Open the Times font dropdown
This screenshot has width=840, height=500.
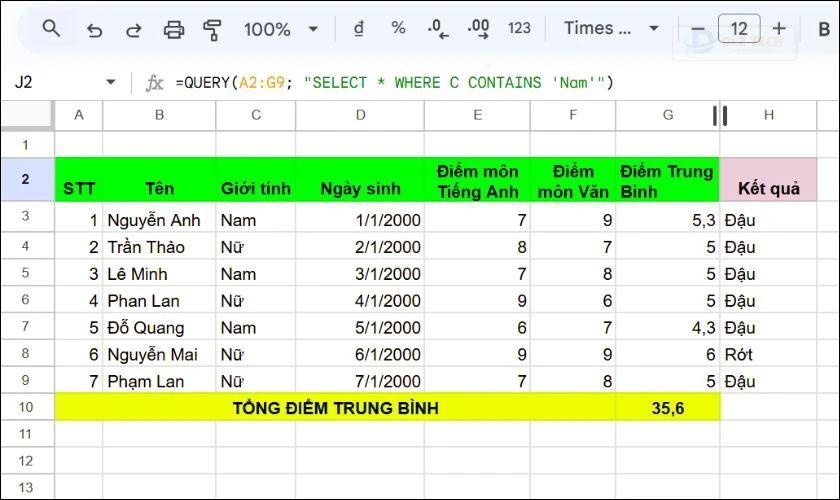pyautogui.click(x=611, y=28)
